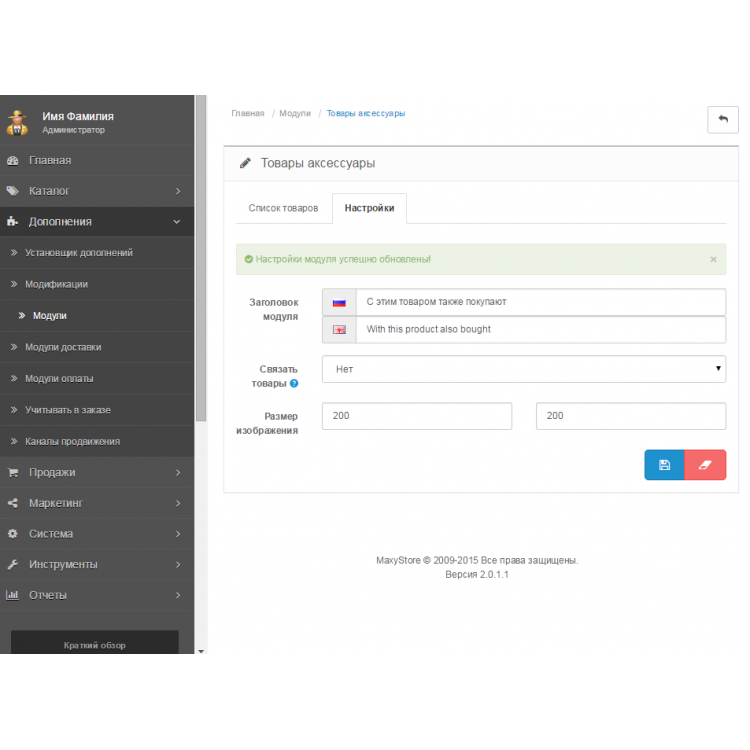This screenshot has width=750, height=750.
Task: Open Установщик дополнений in the sidebar
Action: (97, 253)
